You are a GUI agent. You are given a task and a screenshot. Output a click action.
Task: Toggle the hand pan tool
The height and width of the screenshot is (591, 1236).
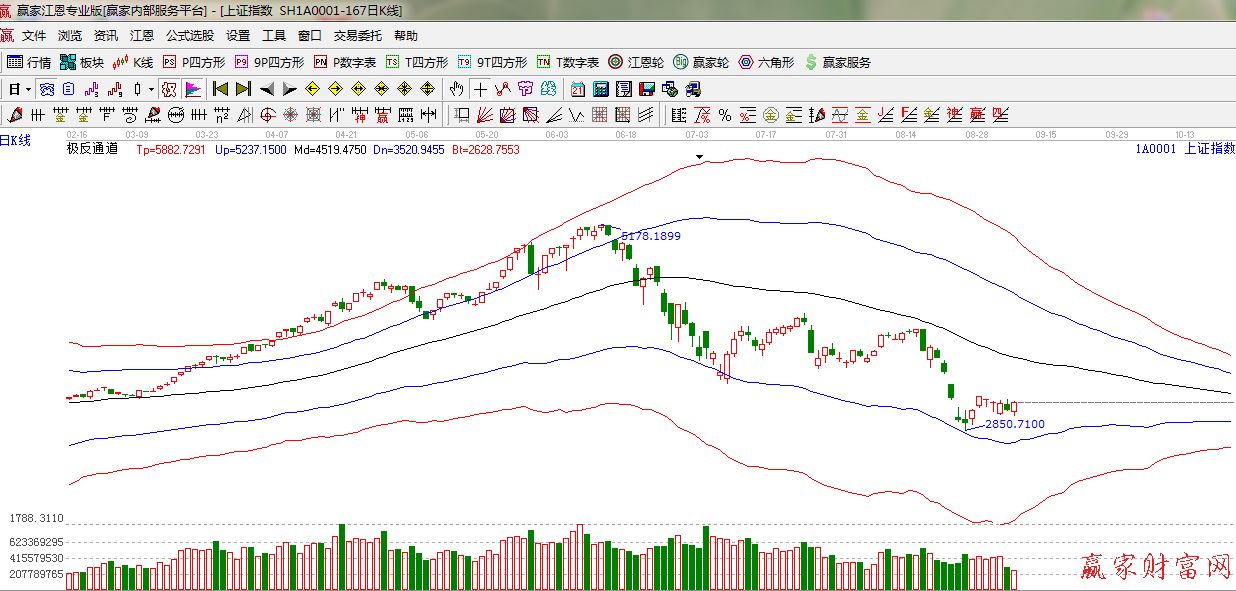(457, 89)
